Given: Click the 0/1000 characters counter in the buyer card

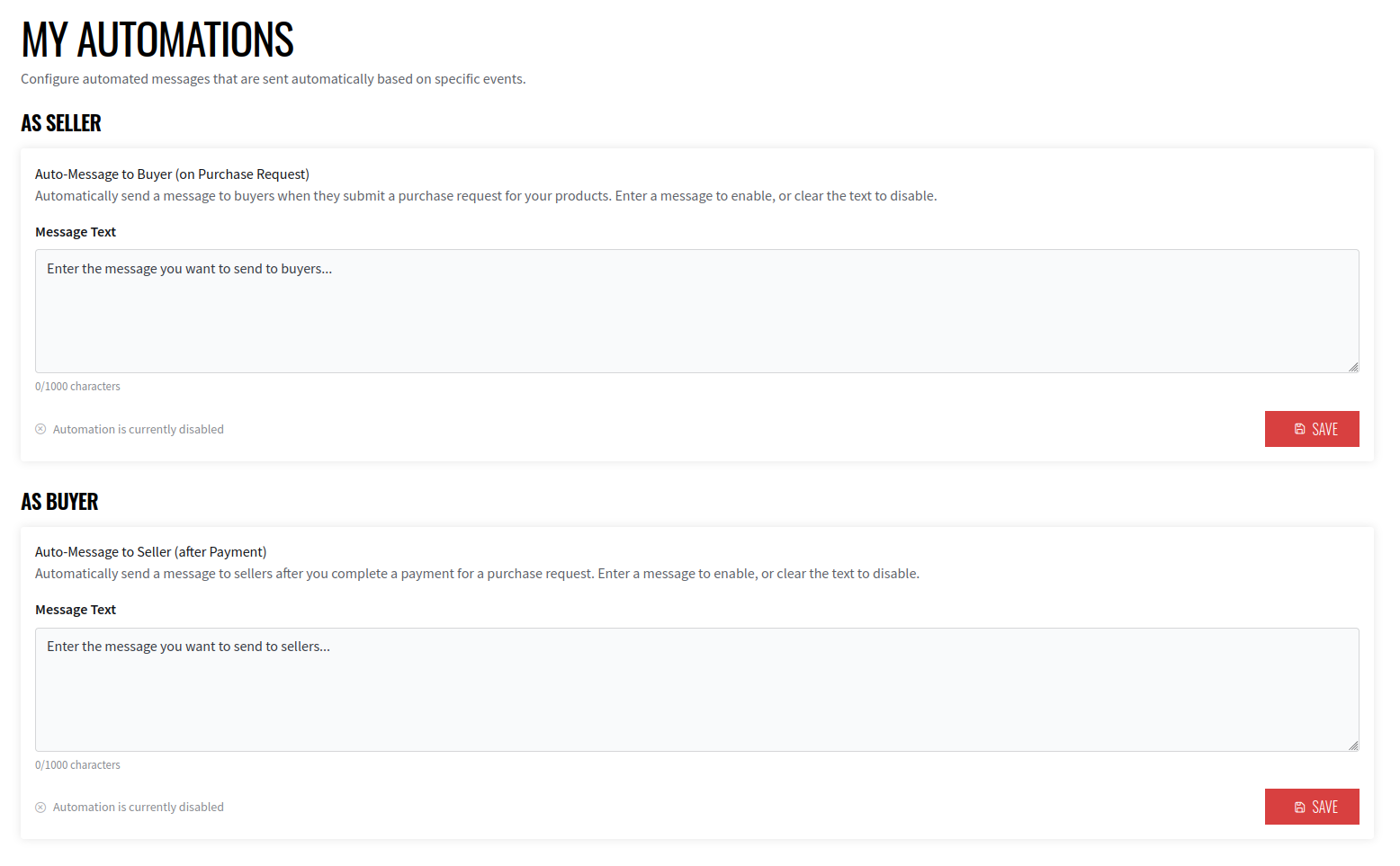Looking at the screenshot, I should pos(77,765).
